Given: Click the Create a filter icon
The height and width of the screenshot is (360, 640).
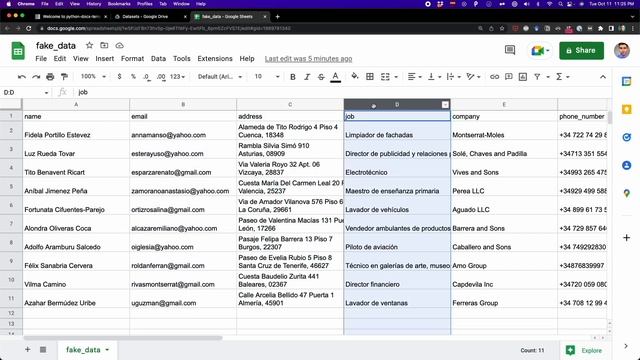Looking at the screenshot, I should [537, 77].
